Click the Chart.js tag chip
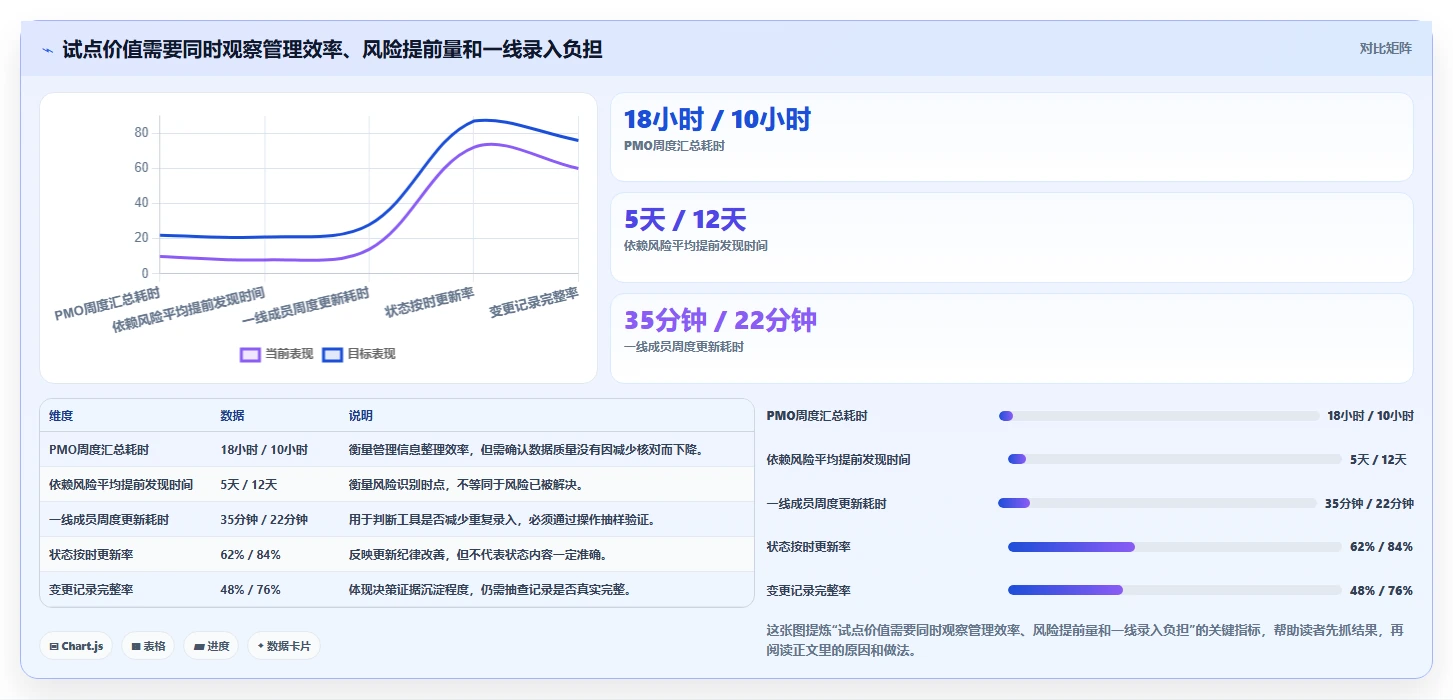 click(x=77, y=646)
